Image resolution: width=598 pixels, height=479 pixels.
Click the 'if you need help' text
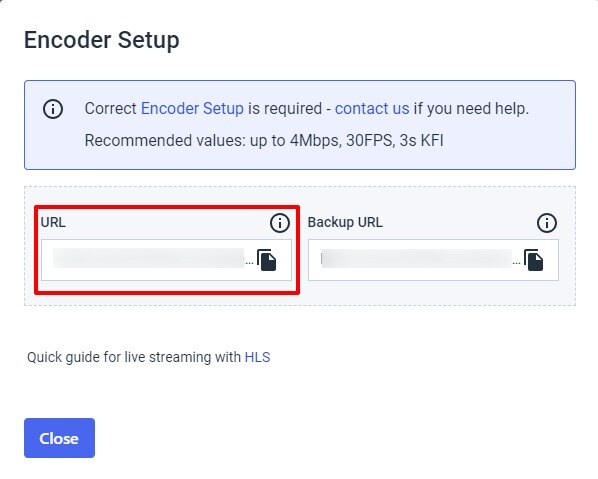[471, 109]
